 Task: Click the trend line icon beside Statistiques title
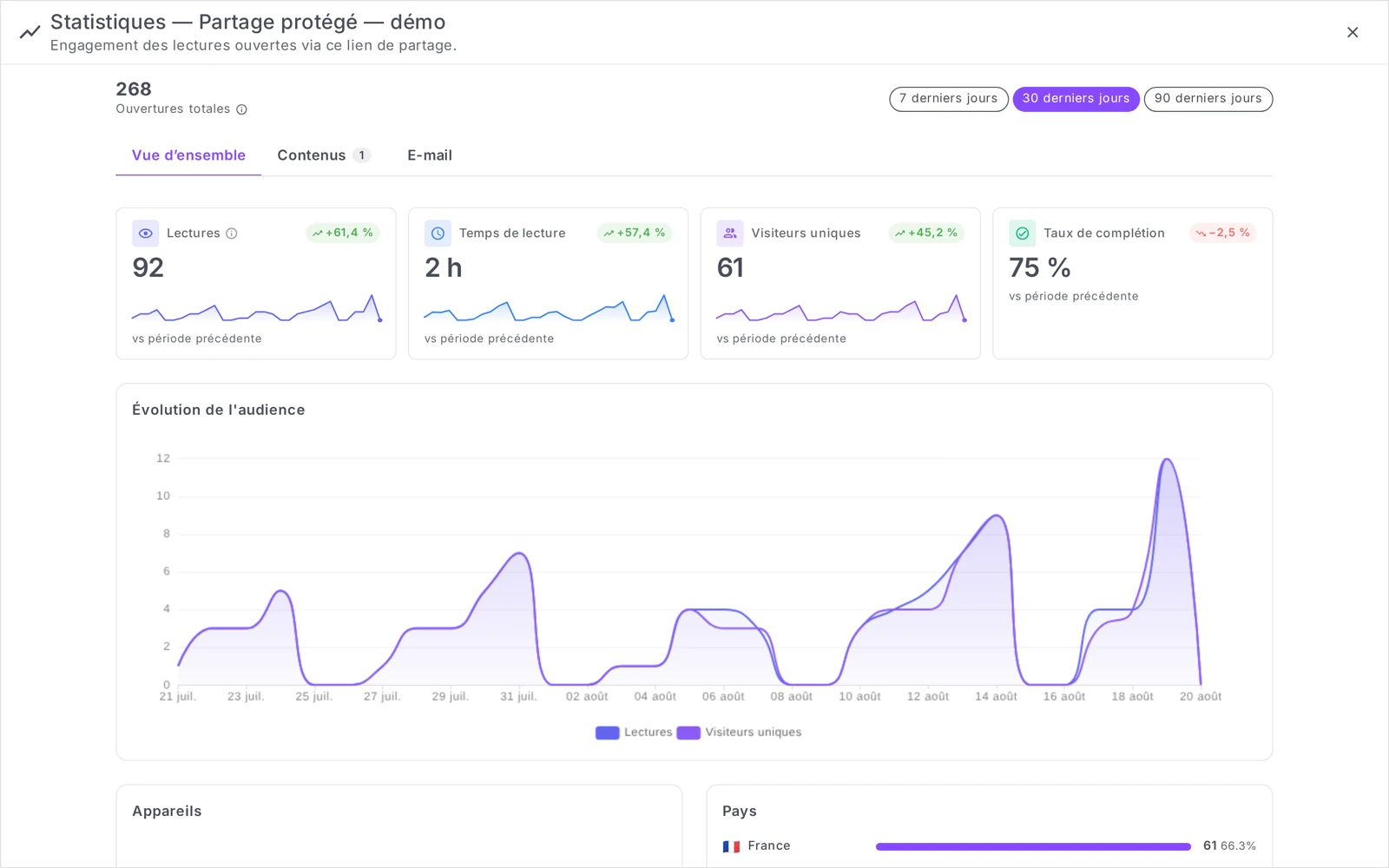tap(30, 32)
